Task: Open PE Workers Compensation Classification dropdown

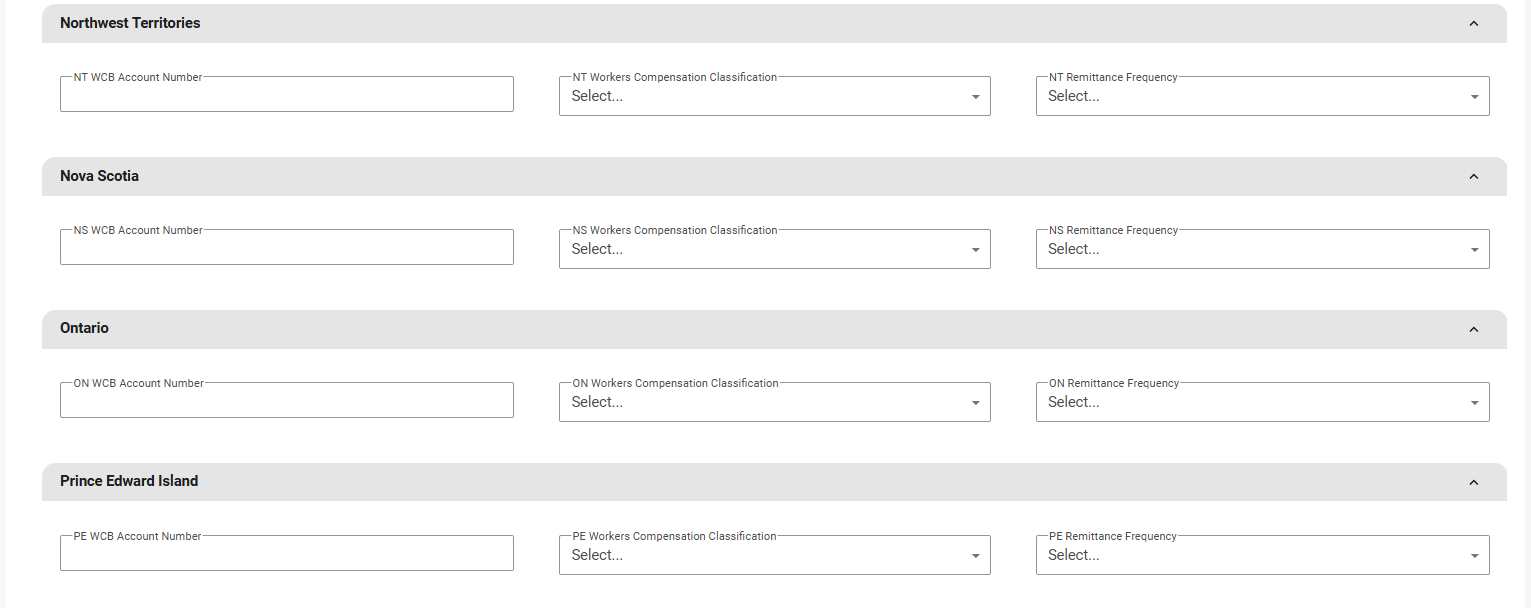Action: (774, 556)
